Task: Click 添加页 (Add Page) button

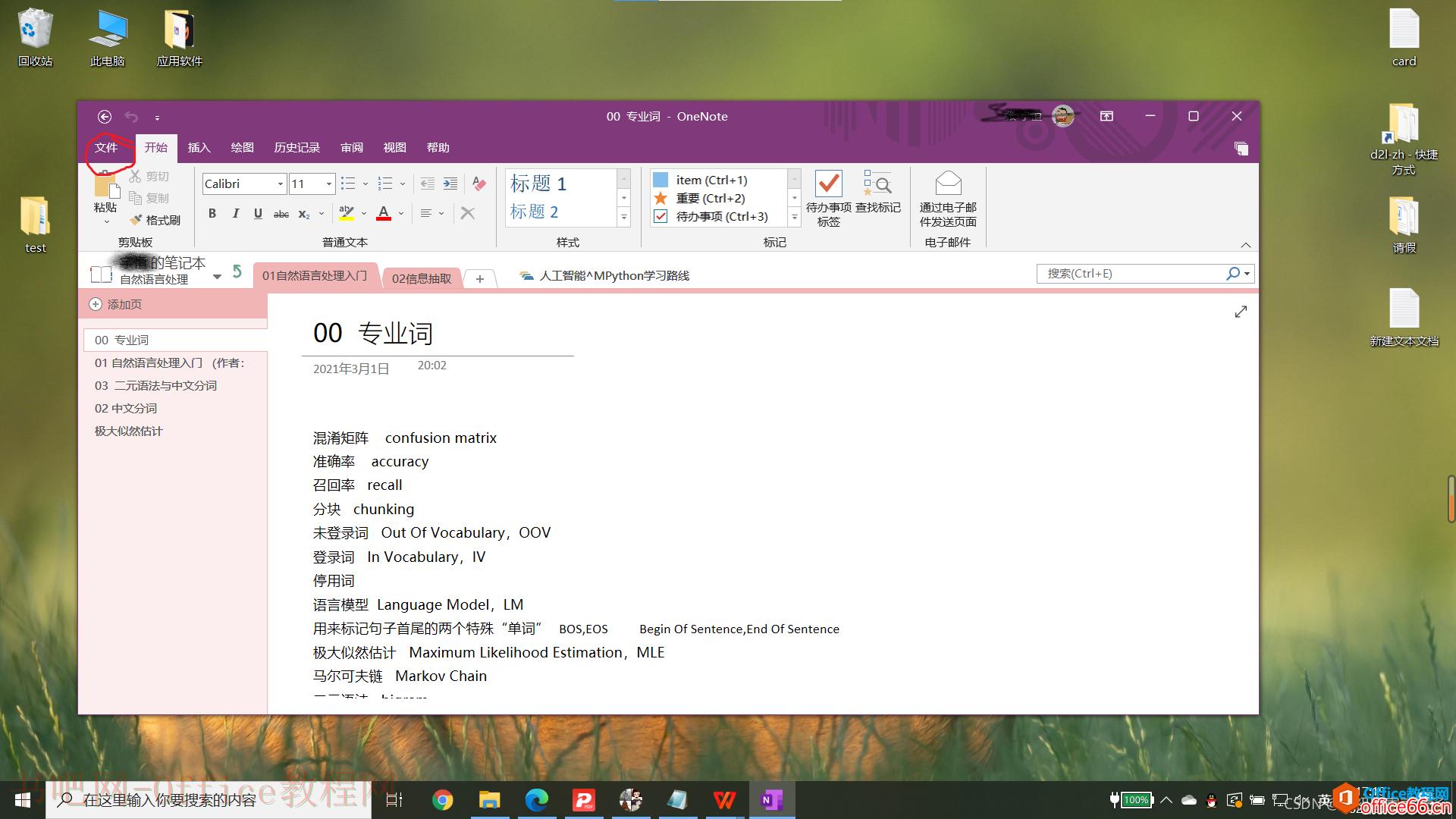Action: [116, 304]
